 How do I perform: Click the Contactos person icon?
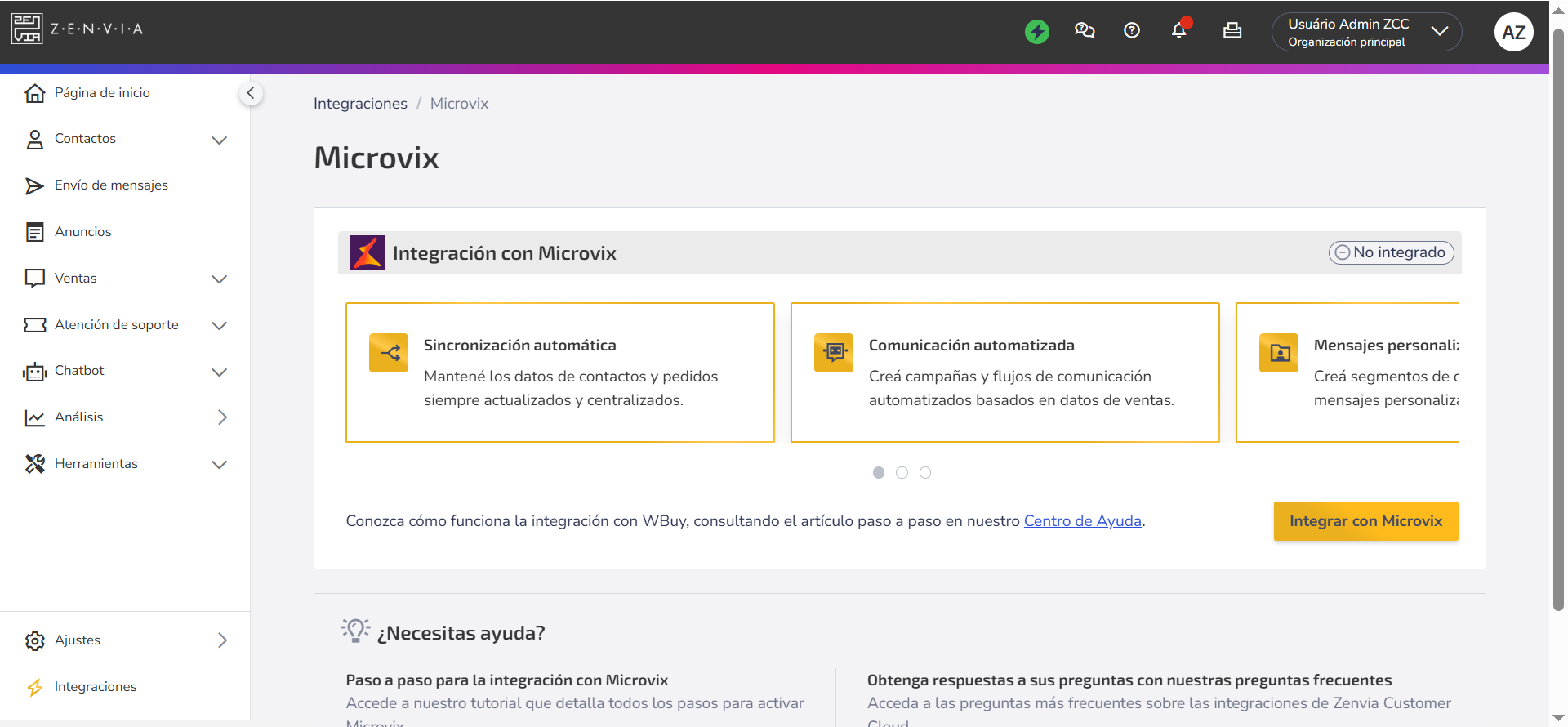(34, 140)
